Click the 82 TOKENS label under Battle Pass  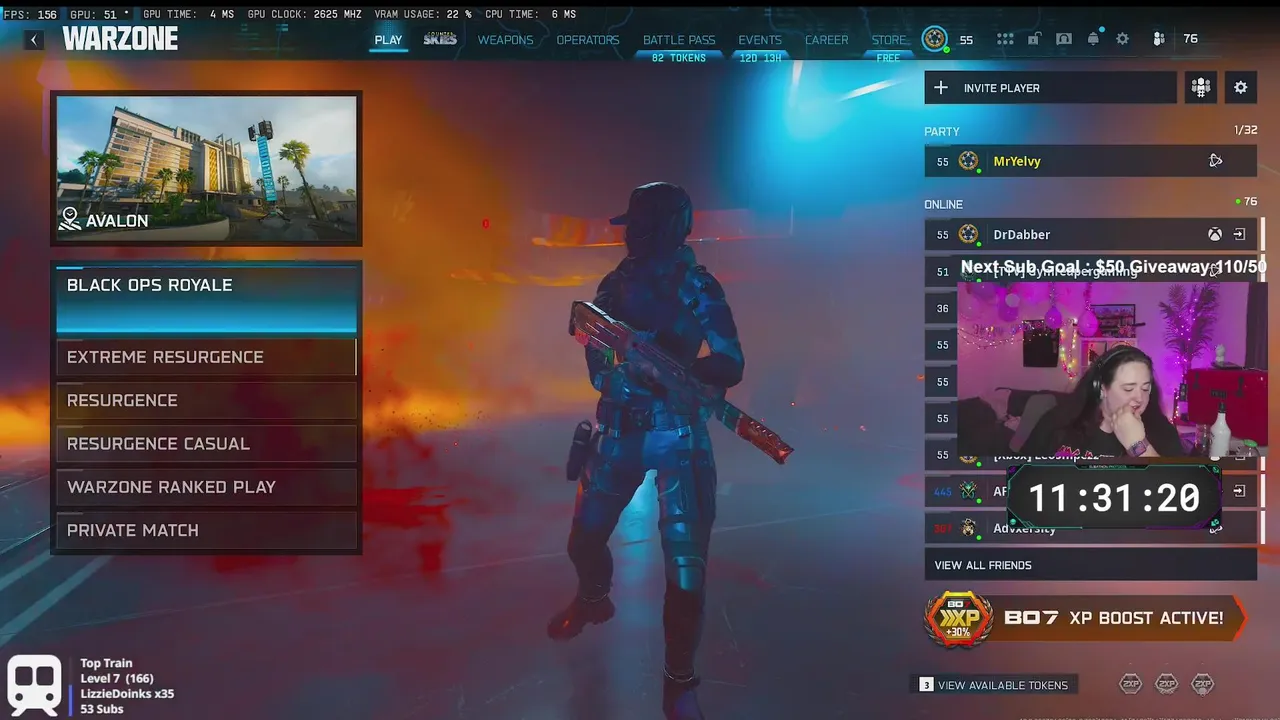pos(679,58)
